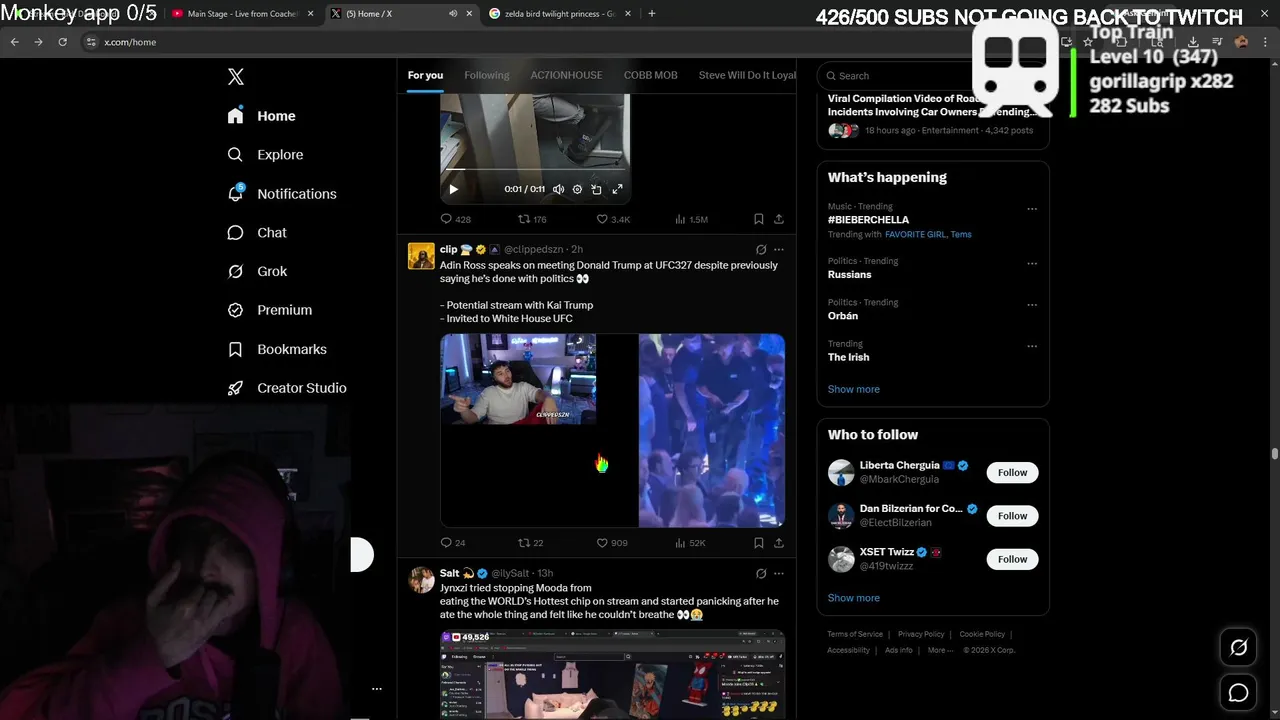The image size is (1280, 720).
Task: View analytics of post with 1.5M views
Action: pos(691,219)
